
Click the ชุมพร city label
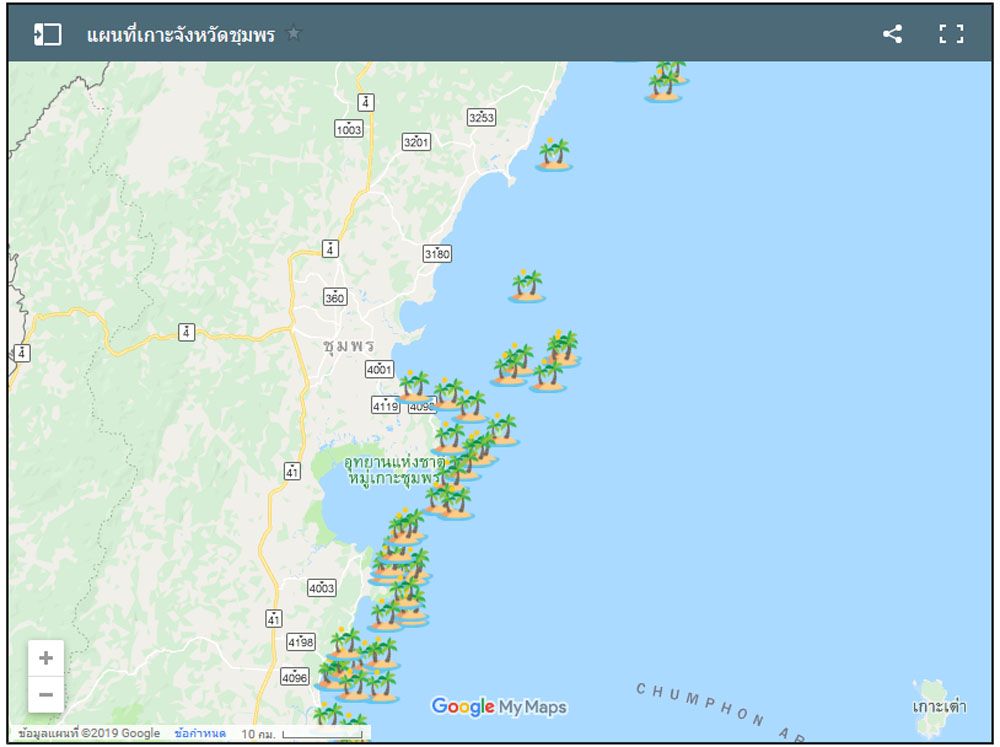pos(348,345)
